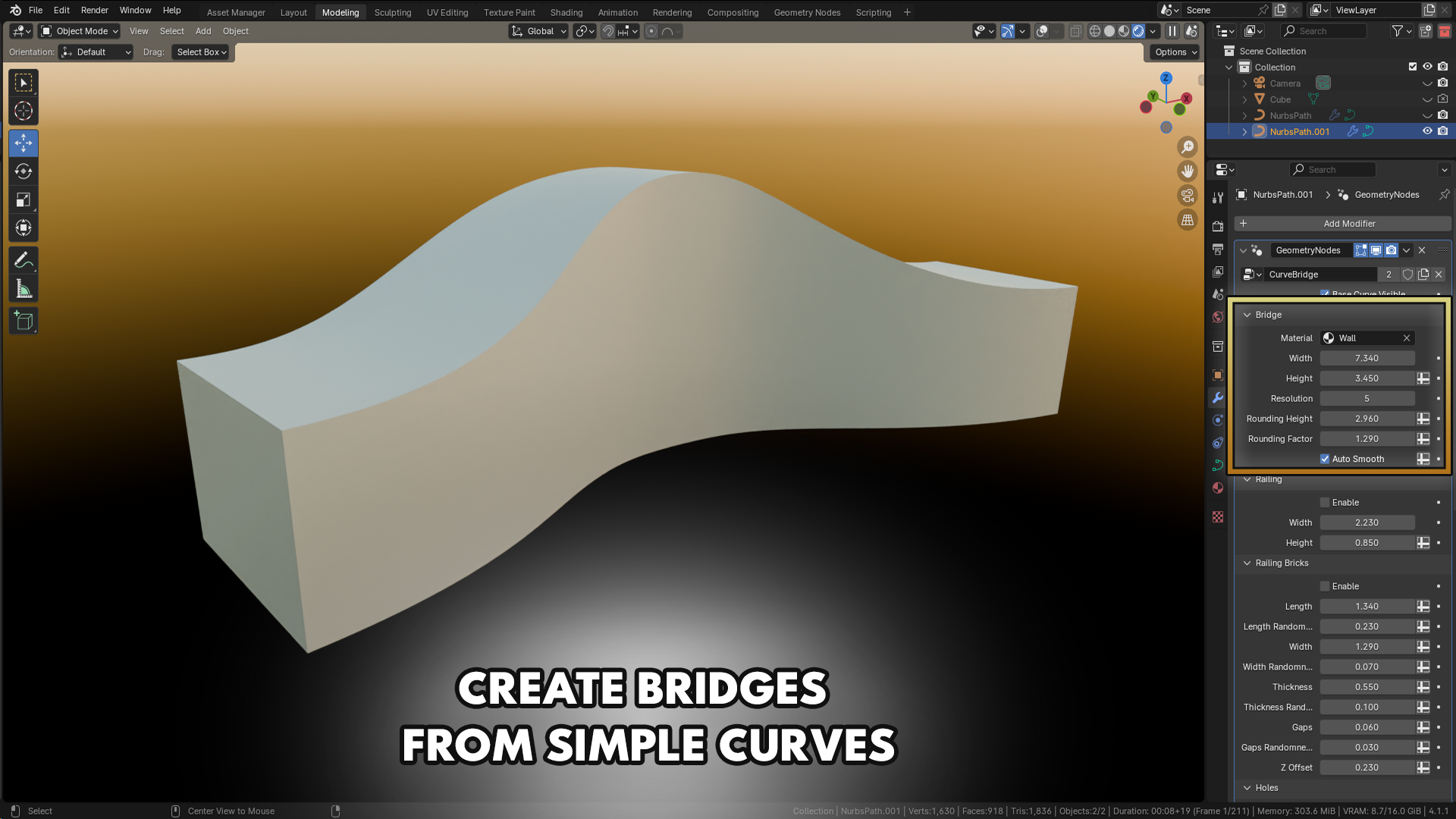Select the 3D Cursor tool
The height and width of the screenshot is (819, 1456).
tap(24, 111)
